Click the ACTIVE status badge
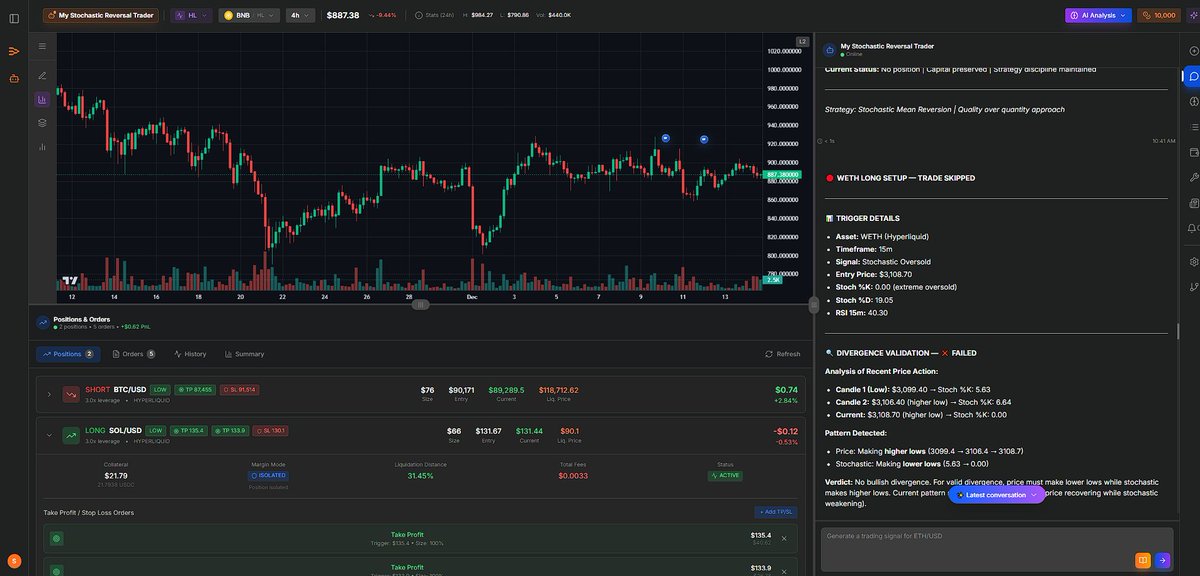 725,475
